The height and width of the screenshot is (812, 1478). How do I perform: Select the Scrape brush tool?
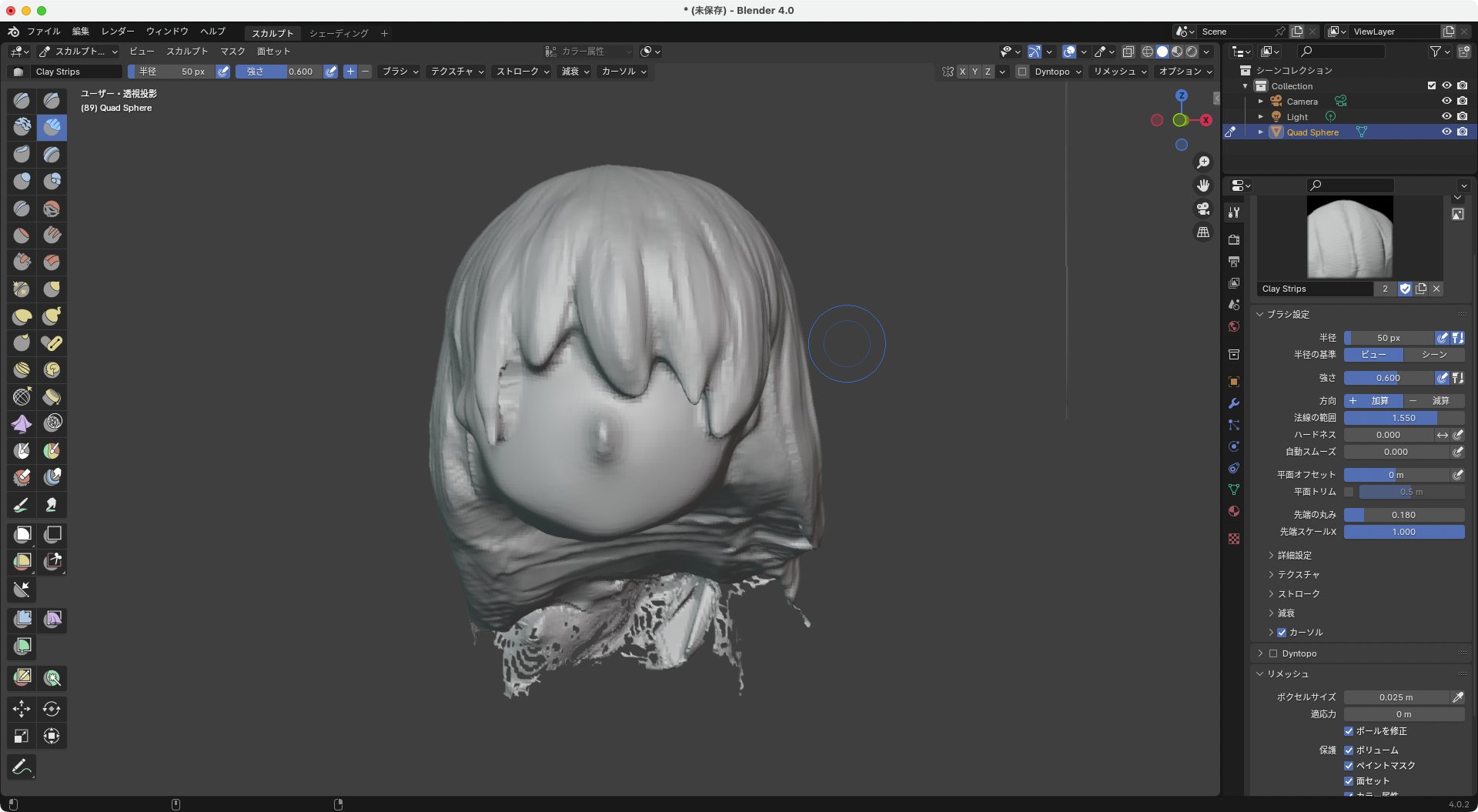pyautogui.click(x=22, y=262)
